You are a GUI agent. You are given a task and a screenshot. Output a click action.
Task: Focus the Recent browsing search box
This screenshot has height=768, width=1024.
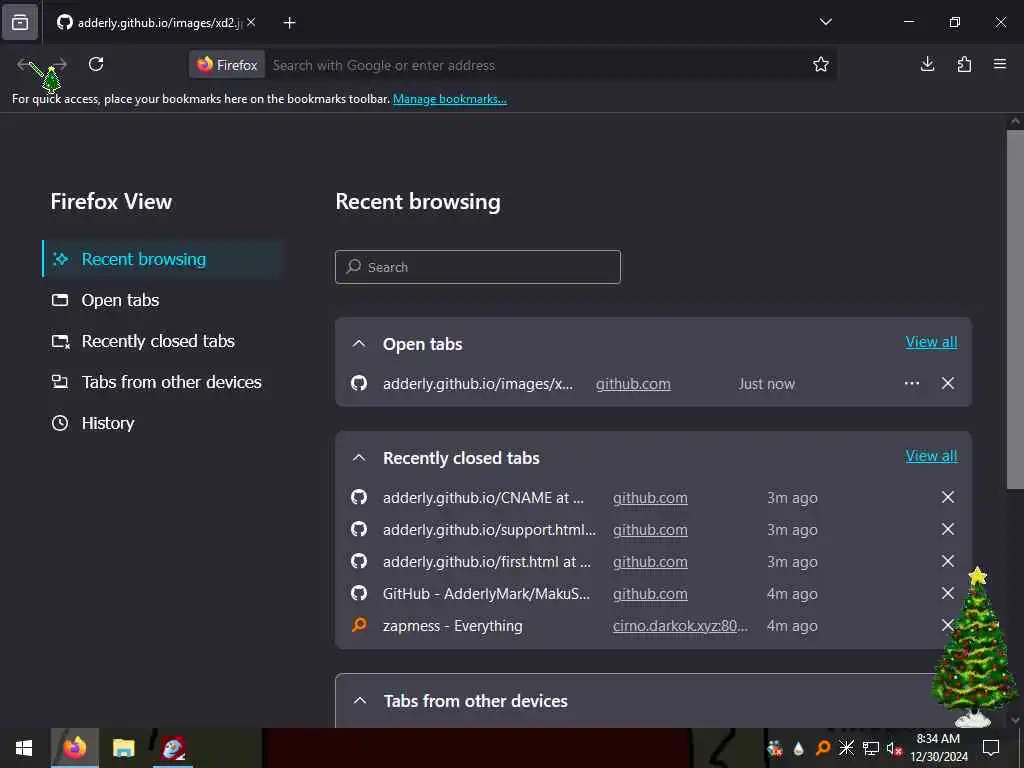point(477,267)
